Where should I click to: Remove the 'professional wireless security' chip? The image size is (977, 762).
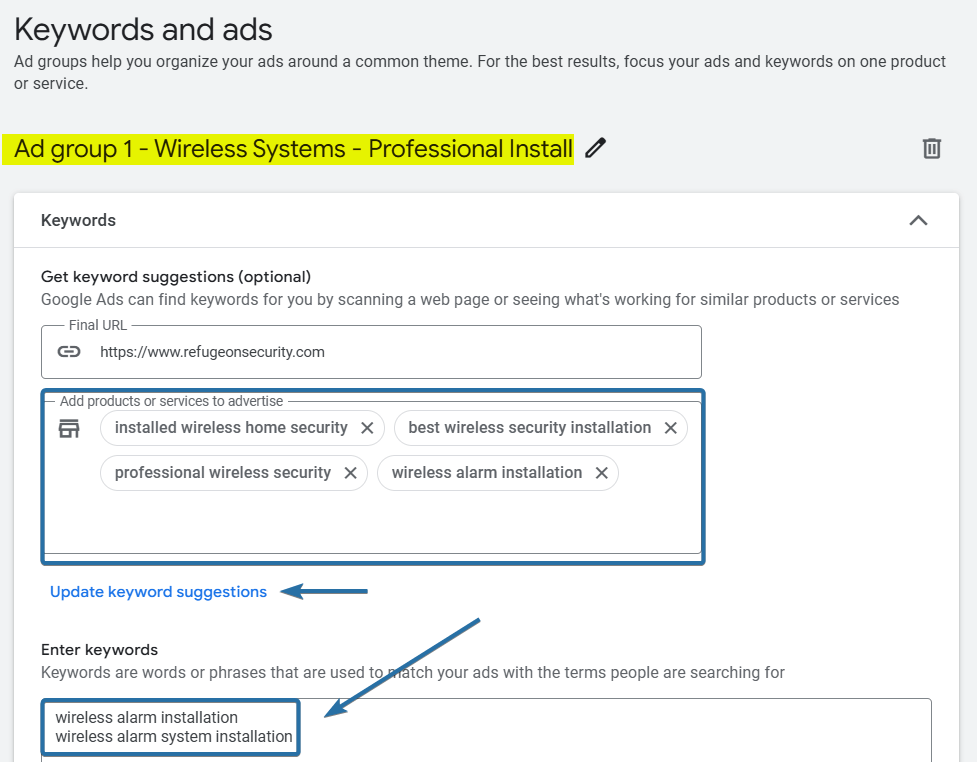350,472
